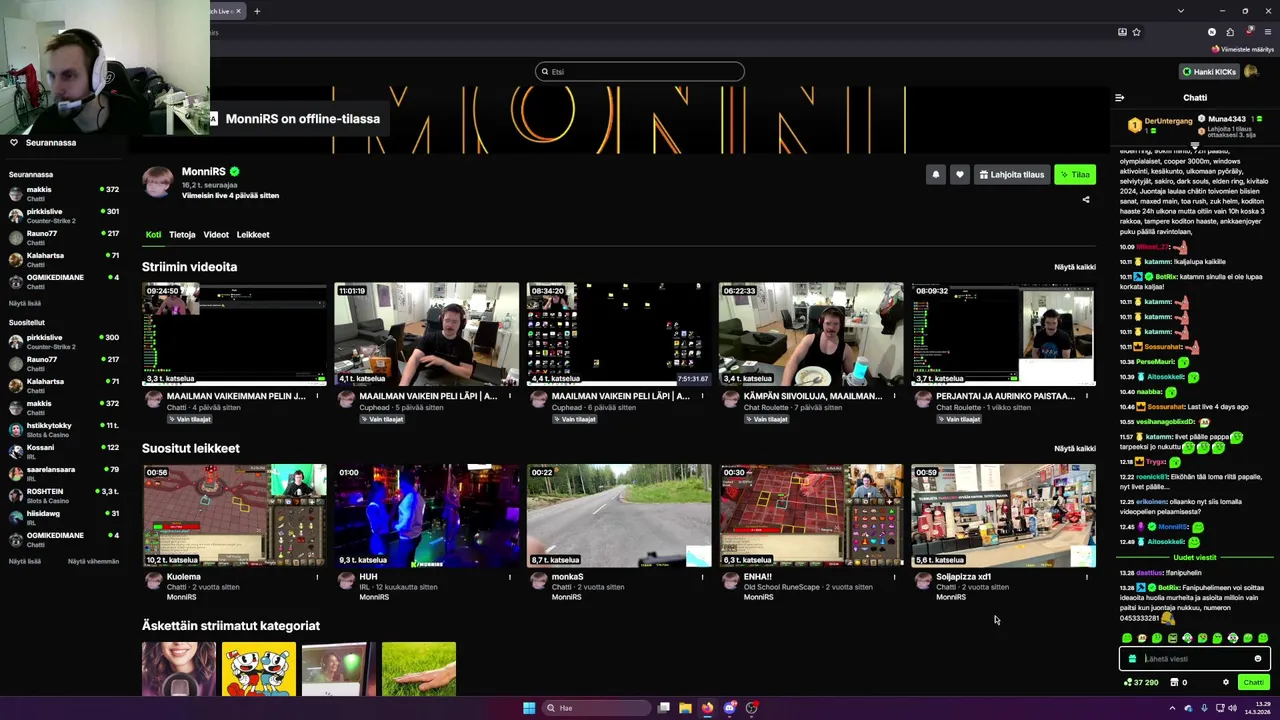Open a new browser tab with plus
This screenshot has width=1280, height=720.
point(257,11)
